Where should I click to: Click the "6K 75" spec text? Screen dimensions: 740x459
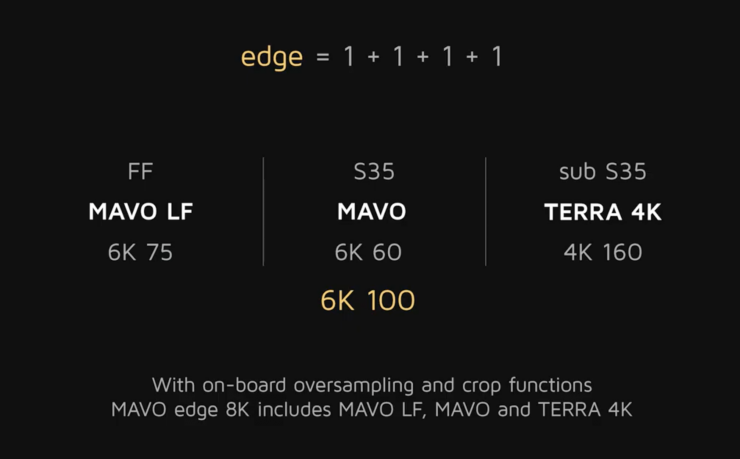pos(140,252)
